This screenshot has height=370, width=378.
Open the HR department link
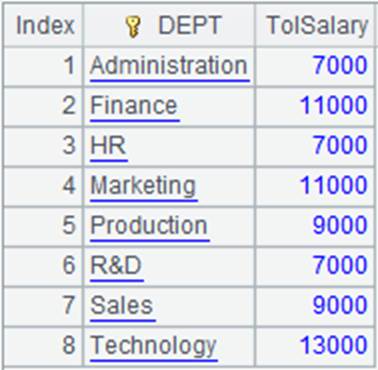(109, 146)
